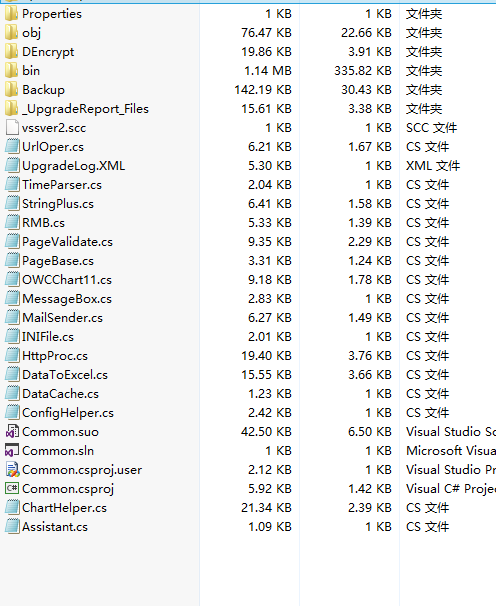
Task: Click the UrlOper.cs notepad file icon
Action: [x=12, y=147]
